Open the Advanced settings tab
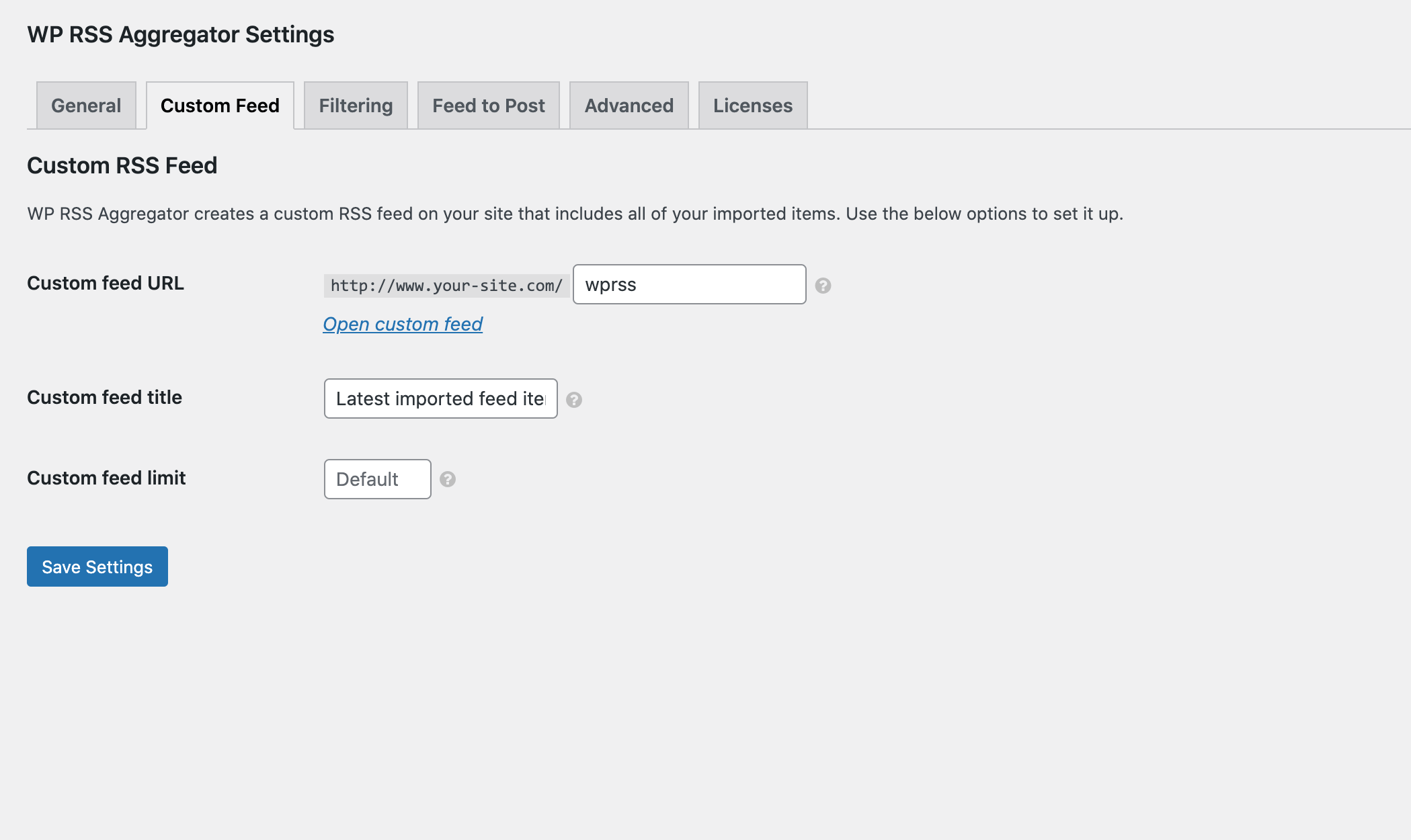 coord(629,106)
